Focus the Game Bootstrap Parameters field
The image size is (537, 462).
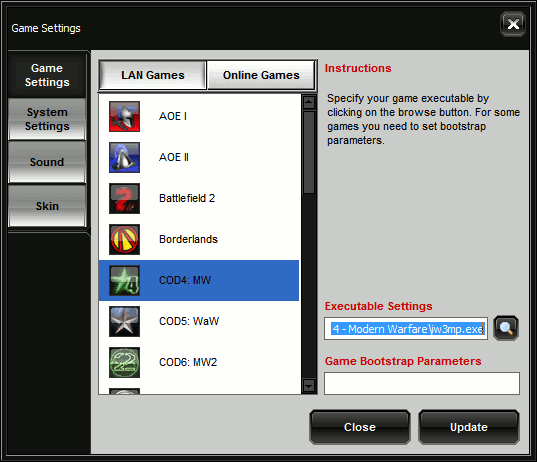(x=422, y=383)
